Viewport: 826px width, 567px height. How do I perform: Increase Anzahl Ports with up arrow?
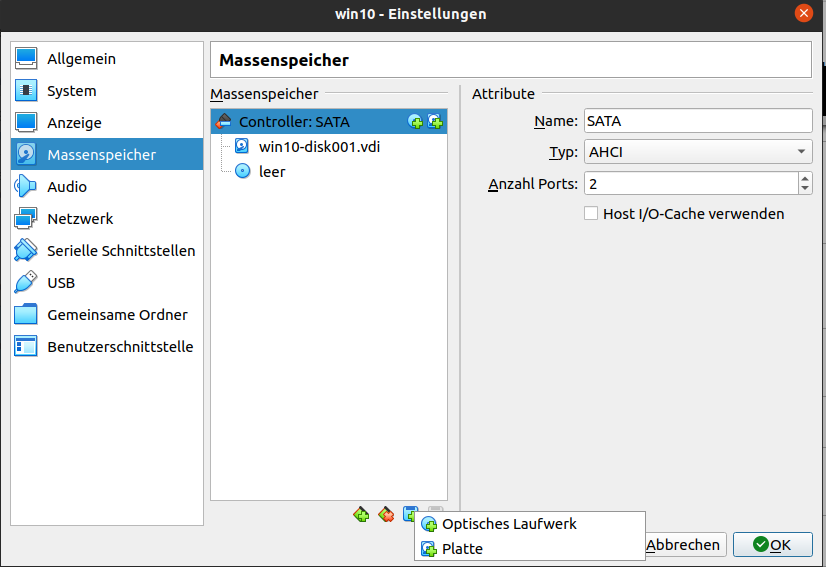[x=805, y=179]
